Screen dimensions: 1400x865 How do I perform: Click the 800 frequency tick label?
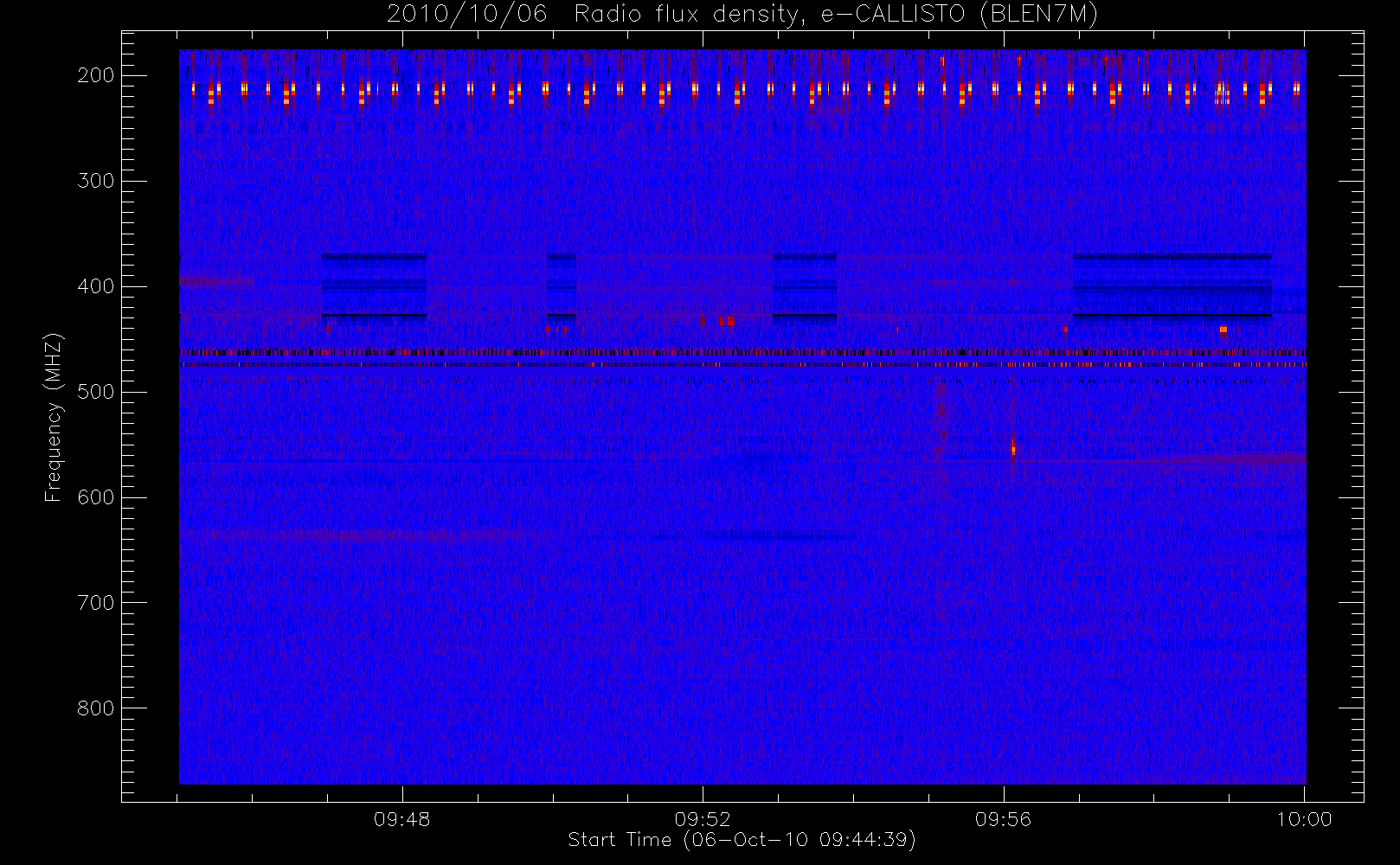click(96, 708)
